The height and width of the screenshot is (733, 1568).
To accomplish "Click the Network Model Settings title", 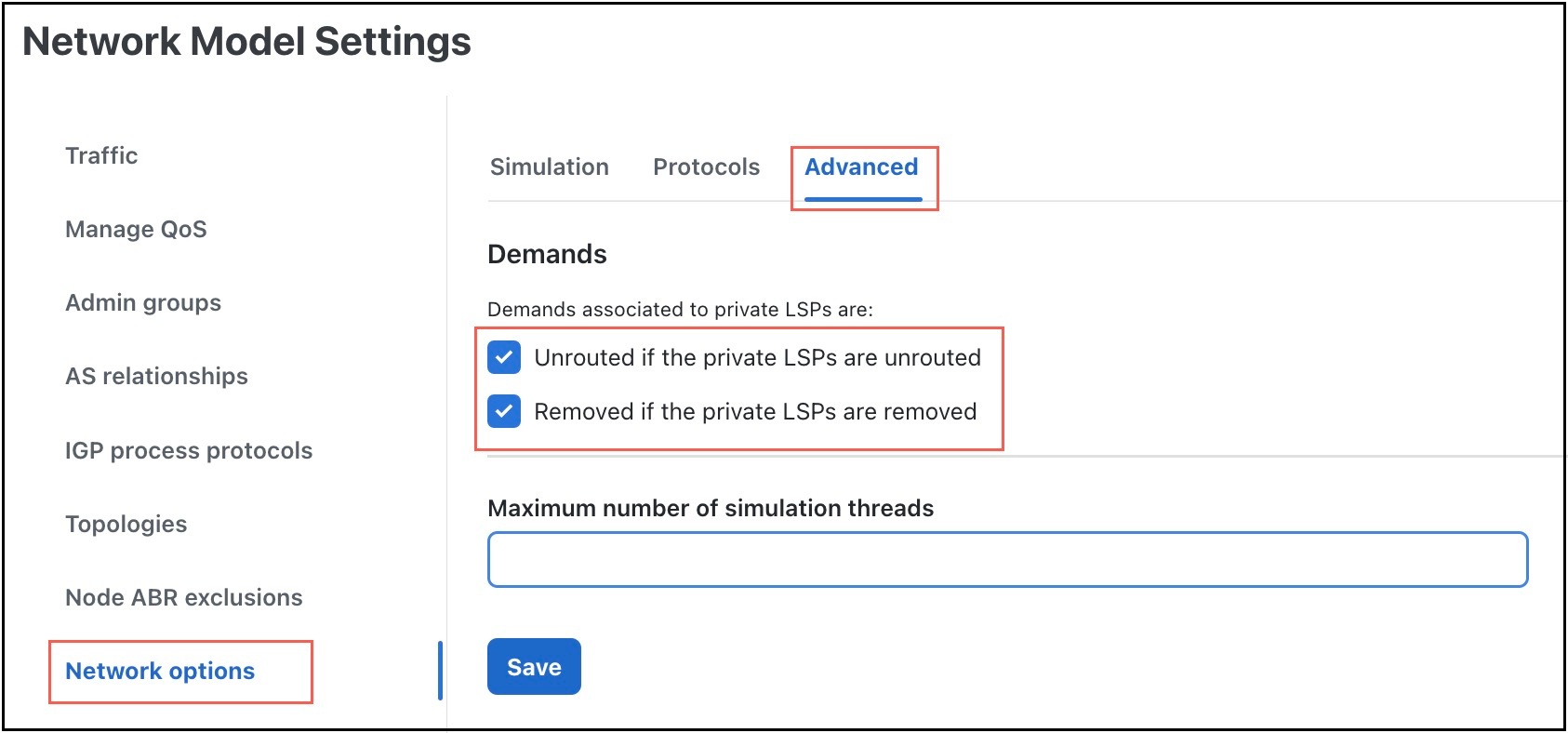I will [x=248, y=41].
